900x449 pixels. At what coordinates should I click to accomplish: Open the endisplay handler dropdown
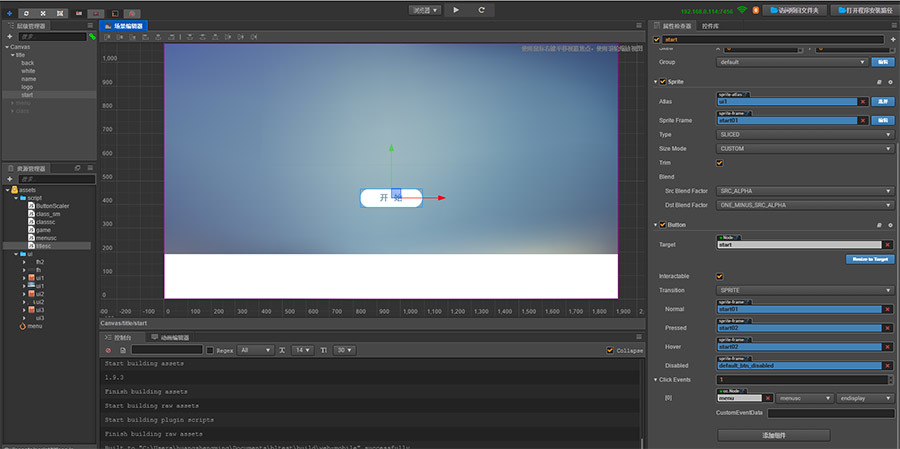click(866, 398)
